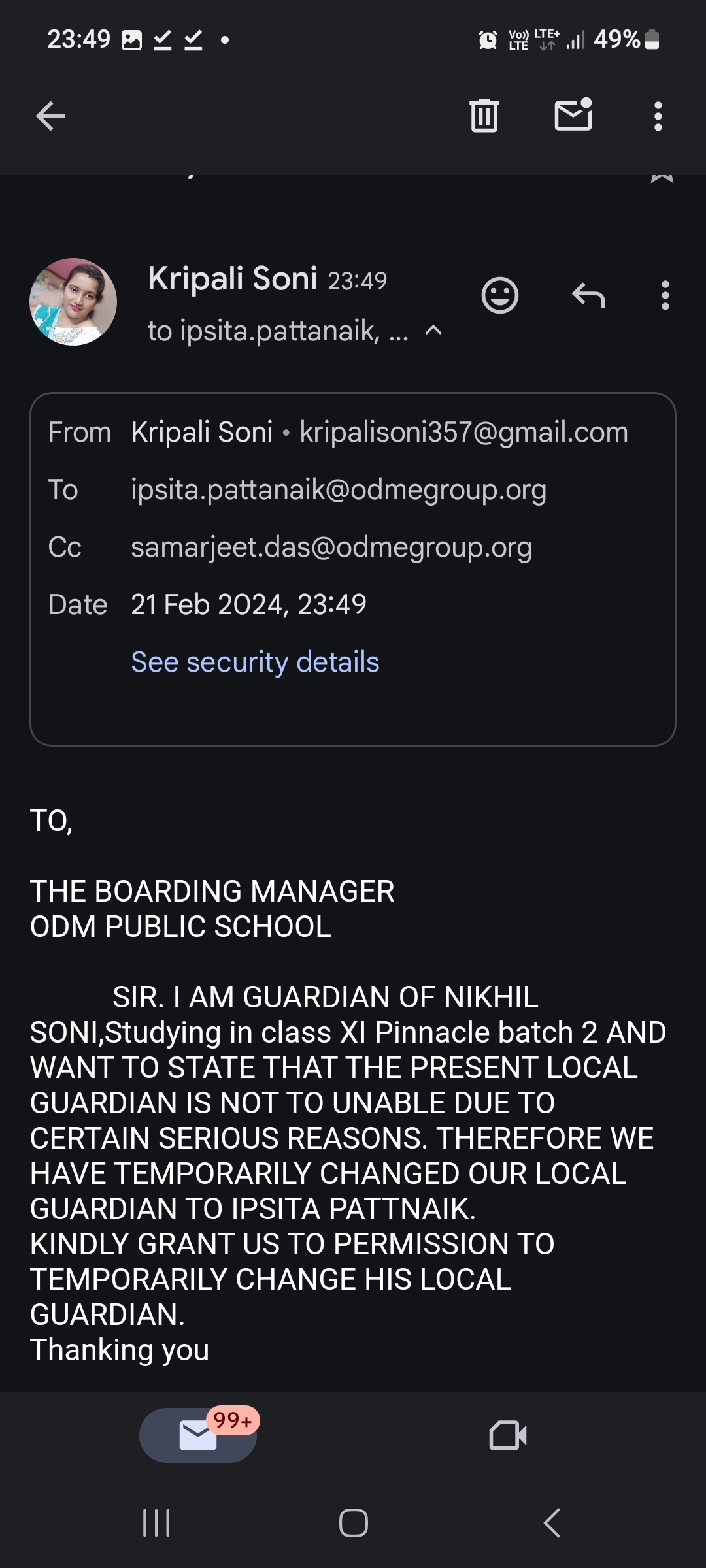The width and height of the screenshot is (706, 1568).
Task: Open message options three-dot menu
Action: (x=665, y=295)
